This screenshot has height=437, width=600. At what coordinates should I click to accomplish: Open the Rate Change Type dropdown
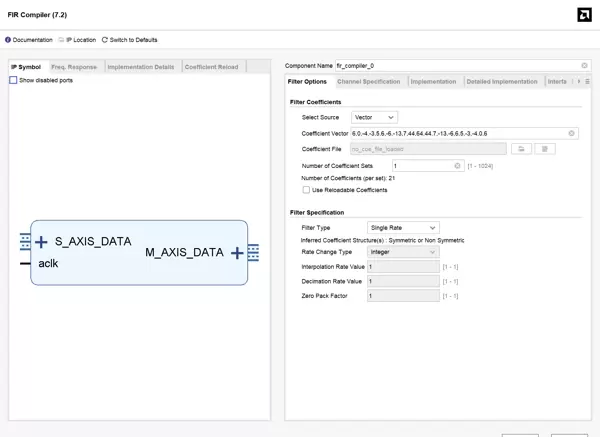[403, 252]
